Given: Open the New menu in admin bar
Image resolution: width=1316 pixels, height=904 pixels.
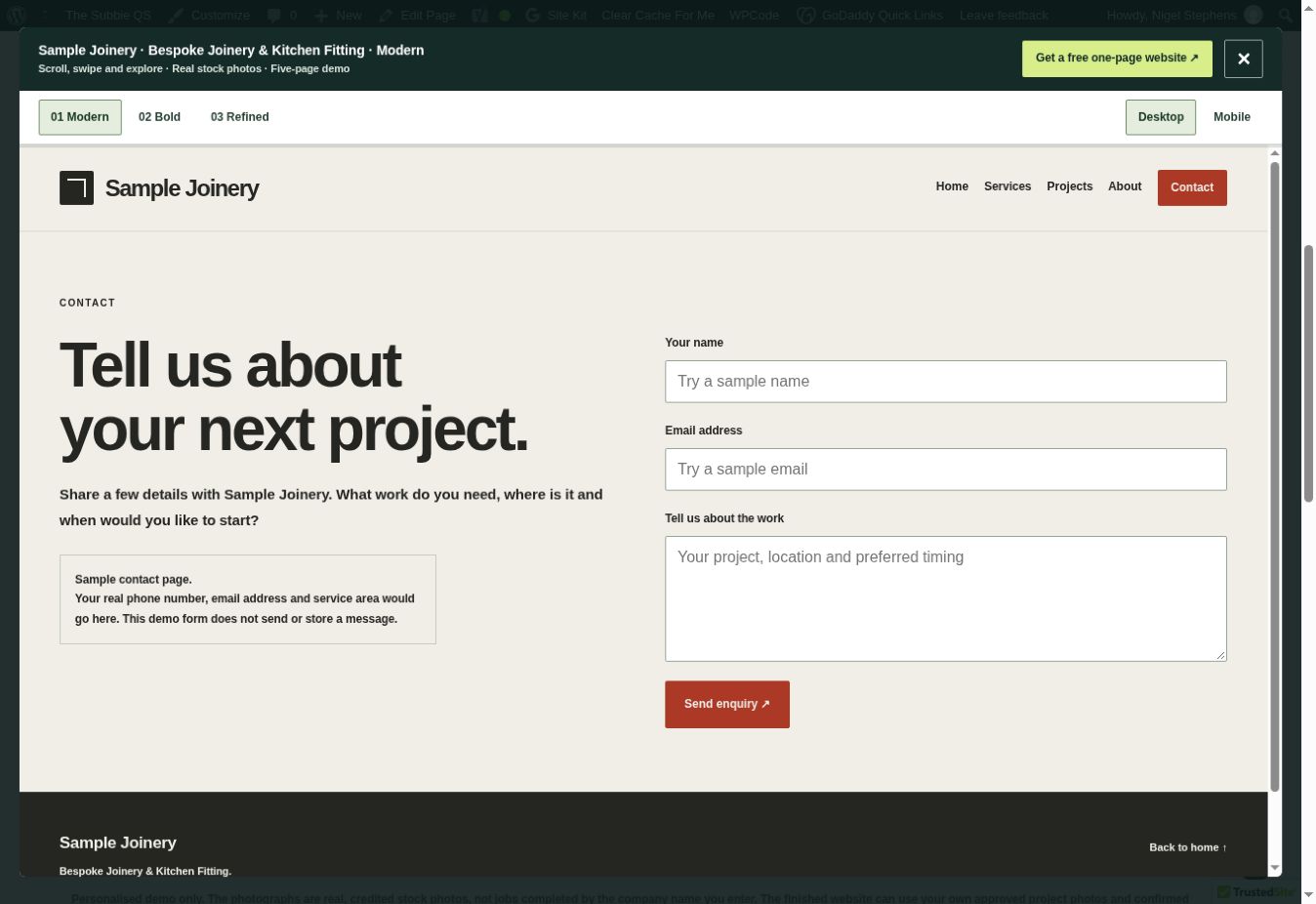Looking at the screenshot, I should tap(338, 15).
